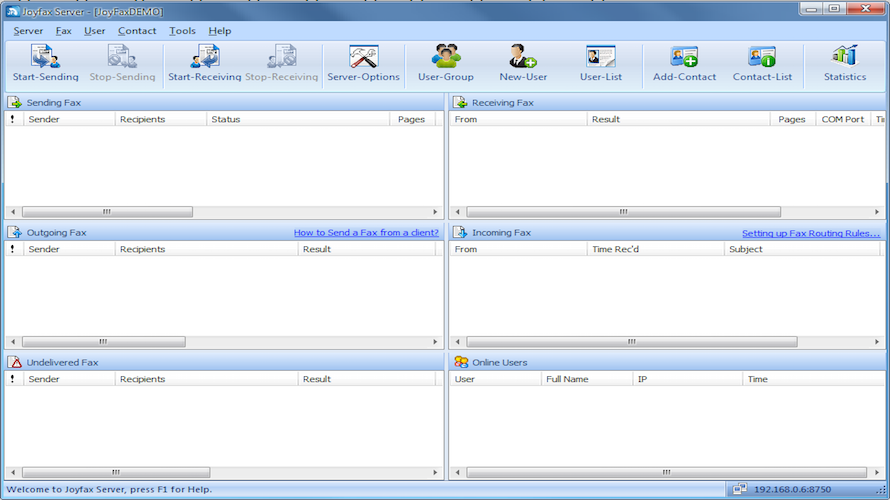
Task: Click the Welcome to Joyfax Server status text
Action: (109, 489)
